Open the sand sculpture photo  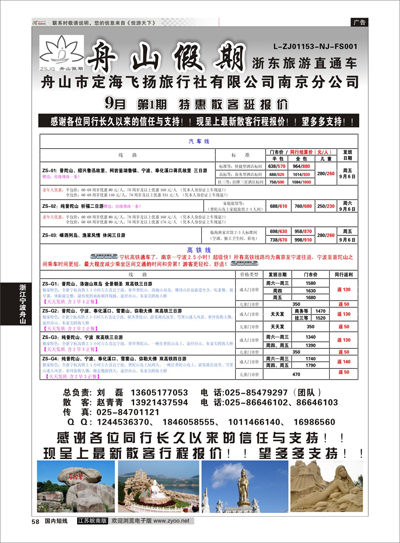pyautogui.click(x=327, y=487)
